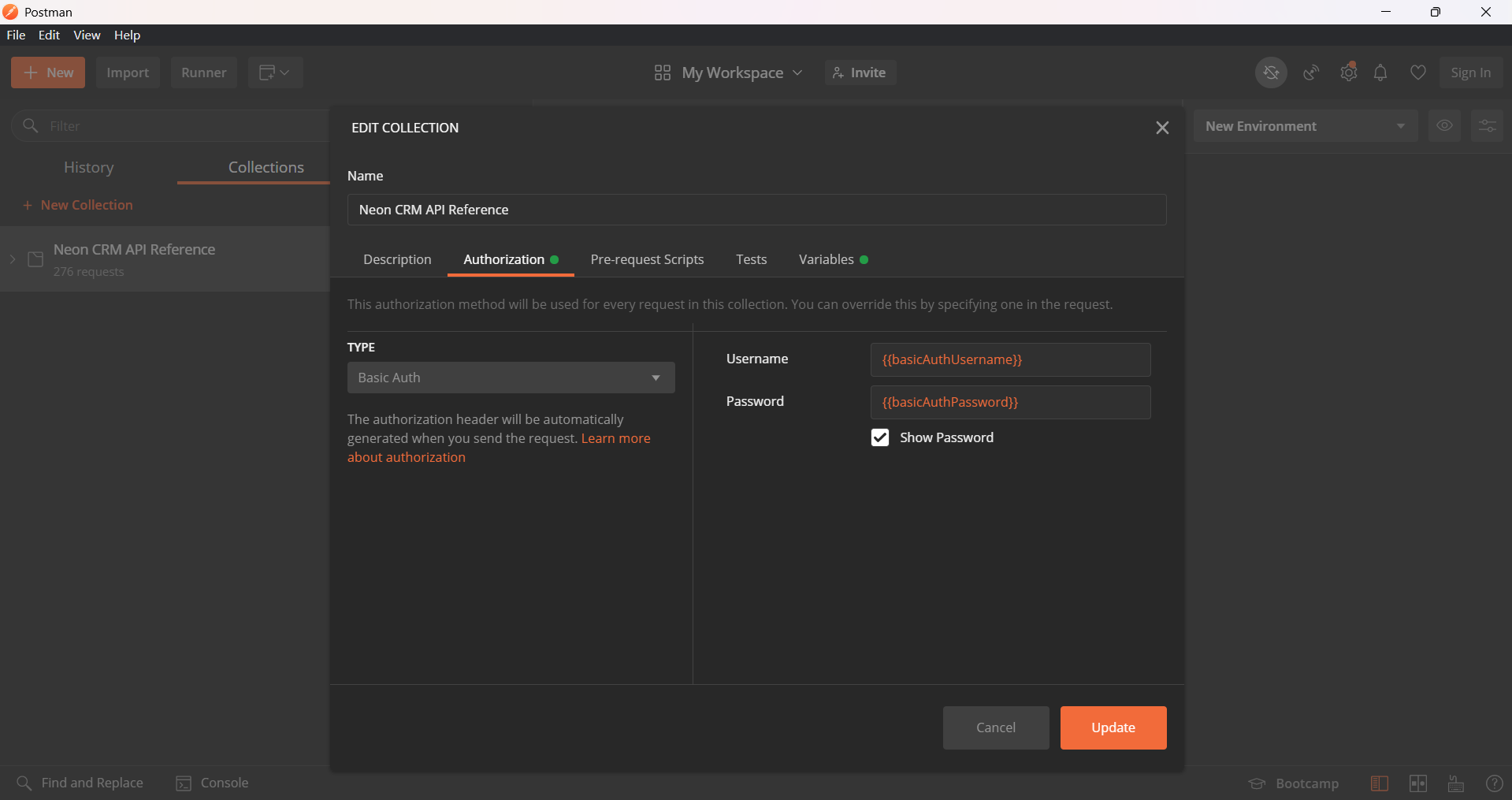Open the notifications bell
Image resolution: width=1512 pixels, height=800 pixels.
tap(1380, 73)
